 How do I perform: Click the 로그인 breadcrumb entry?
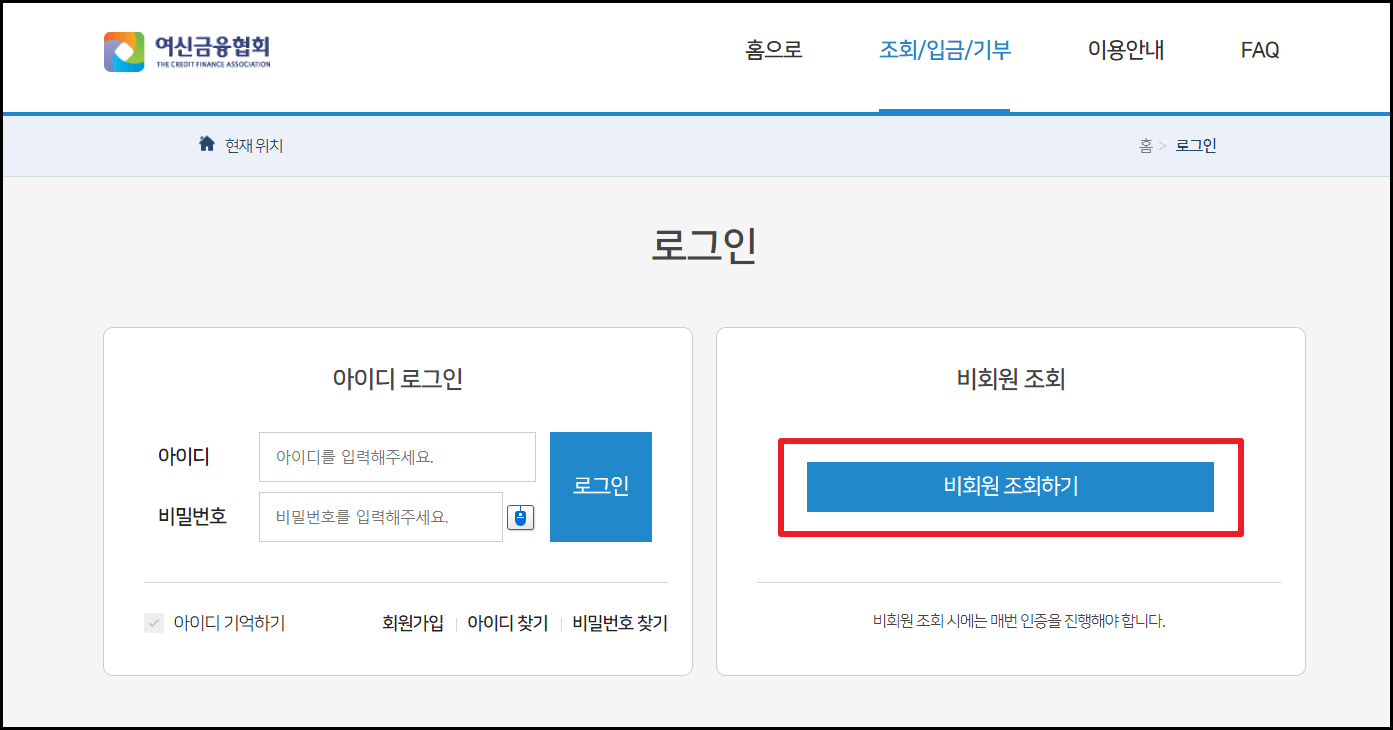tap(1195, 145)
